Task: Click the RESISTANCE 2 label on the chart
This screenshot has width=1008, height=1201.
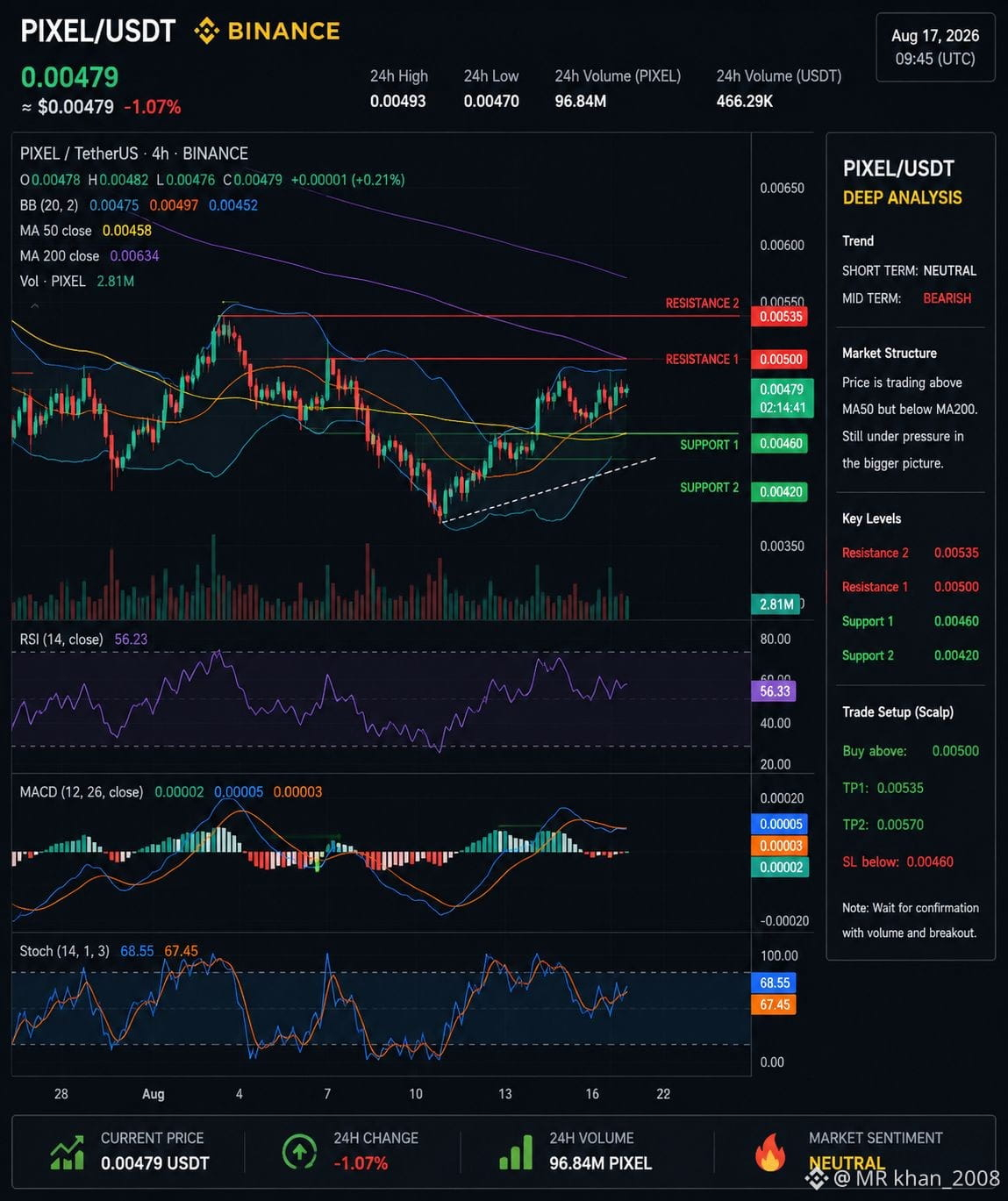Action: pyautogui.click(x=702, y=304)
